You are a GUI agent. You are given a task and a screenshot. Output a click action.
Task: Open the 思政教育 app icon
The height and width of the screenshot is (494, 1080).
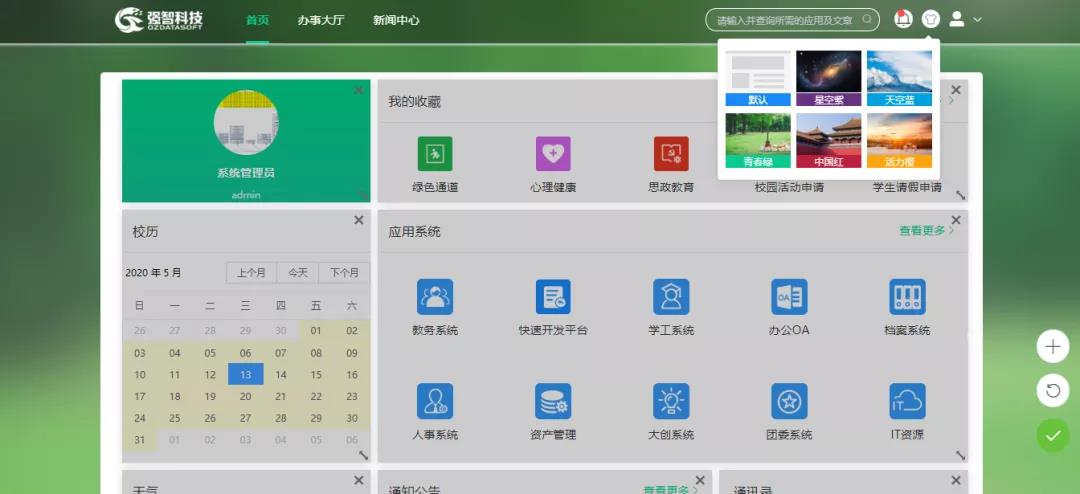point(671,154)
